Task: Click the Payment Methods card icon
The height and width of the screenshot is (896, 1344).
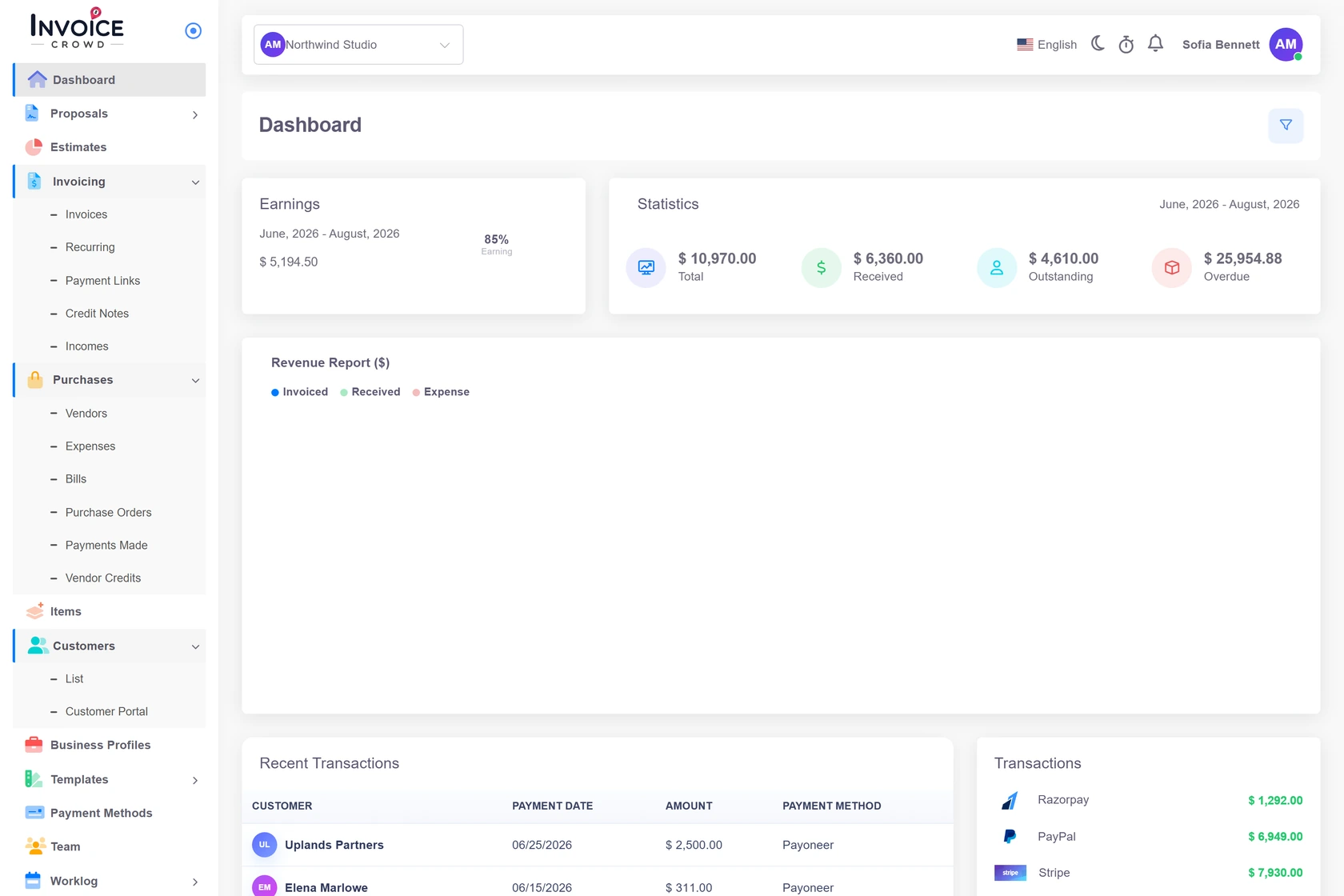Action: click(34, 813)
